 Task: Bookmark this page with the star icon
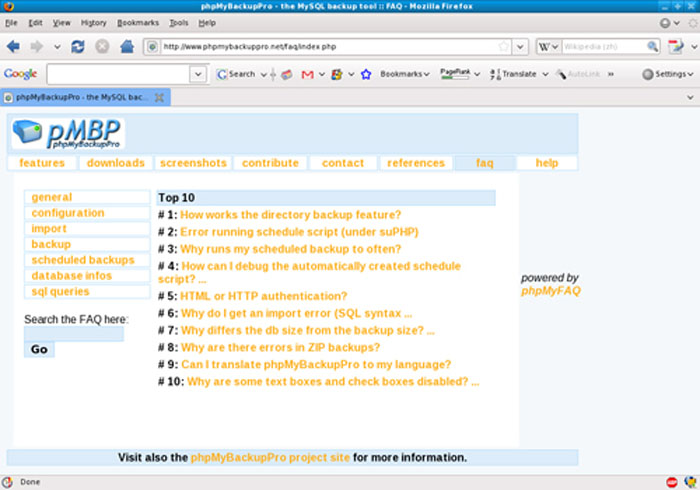click(x=504, y=46)
